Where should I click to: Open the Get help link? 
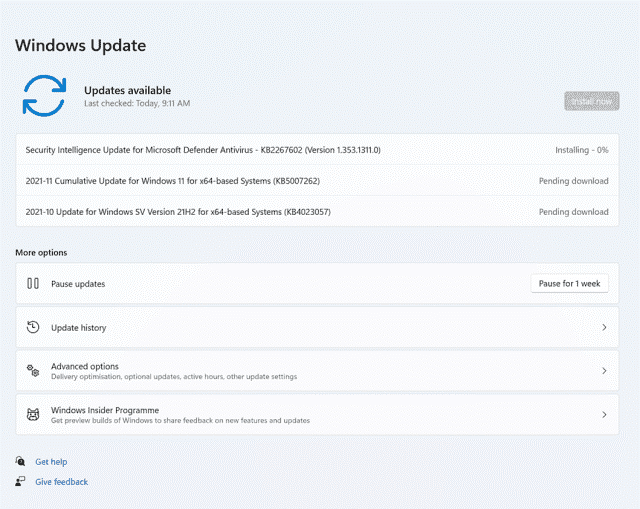point(51,462)
